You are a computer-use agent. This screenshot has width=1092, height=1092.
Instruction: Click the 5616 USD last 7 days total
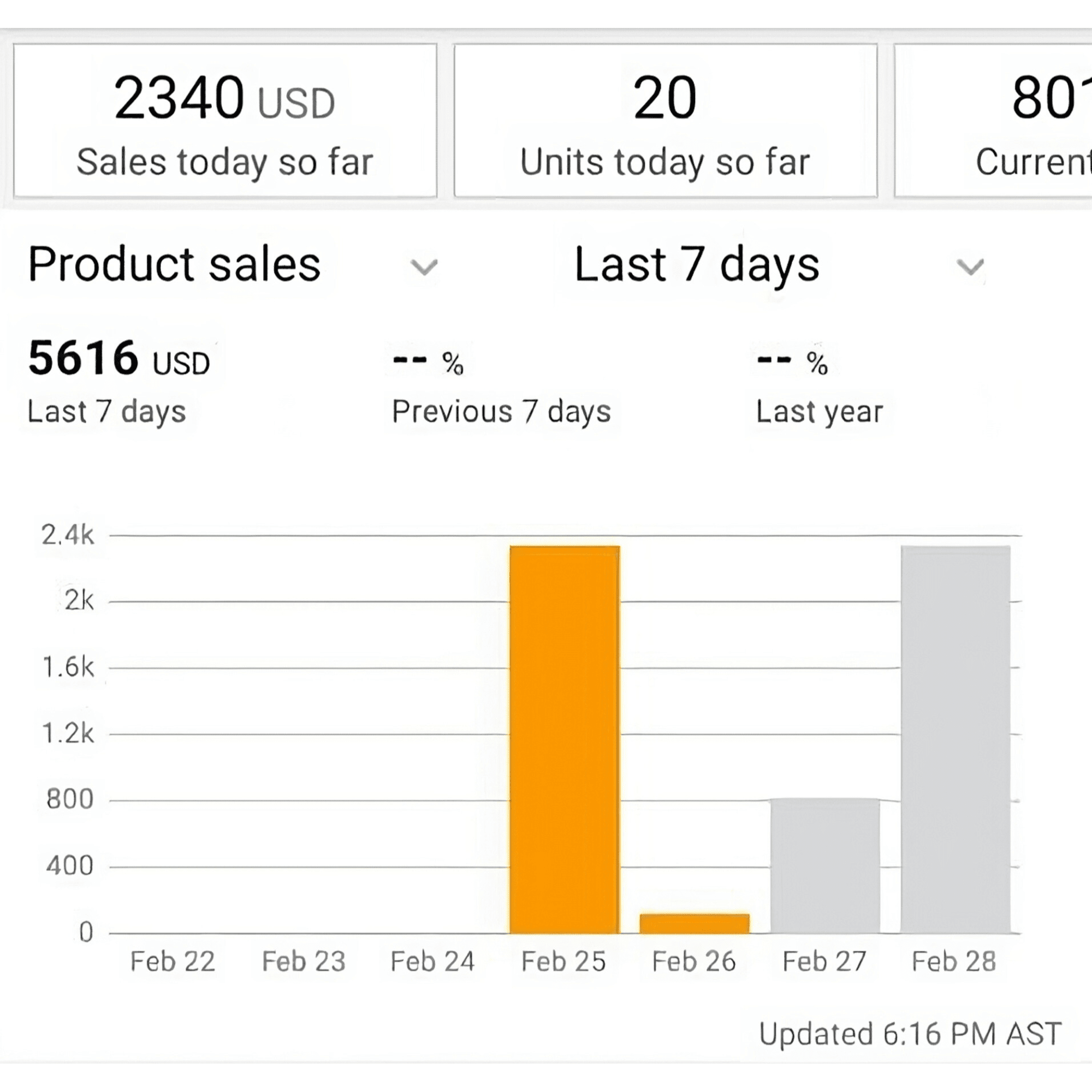118,358
